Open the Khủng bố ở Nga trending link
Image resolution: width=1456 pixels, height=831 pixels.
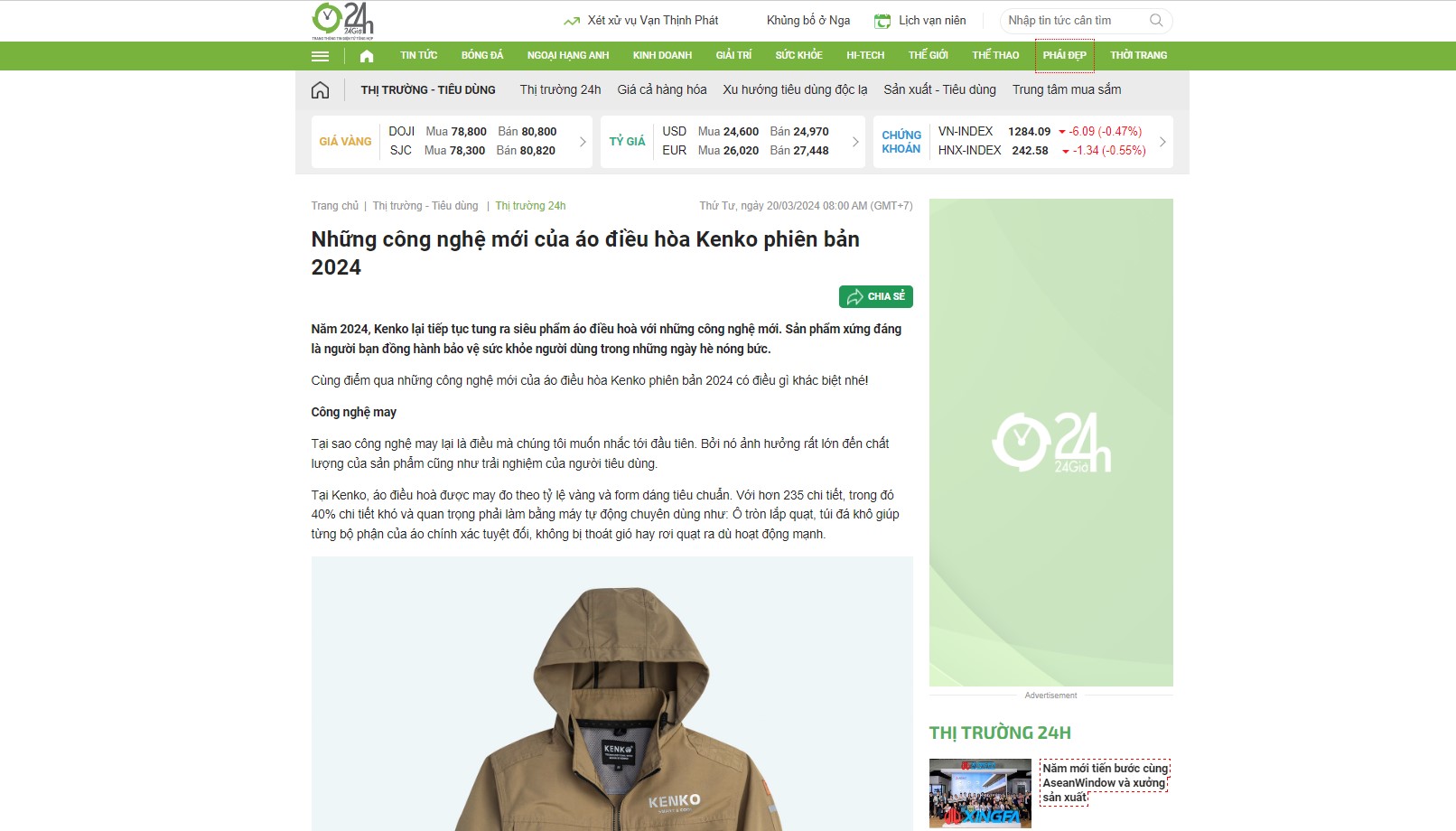[808, 20]
